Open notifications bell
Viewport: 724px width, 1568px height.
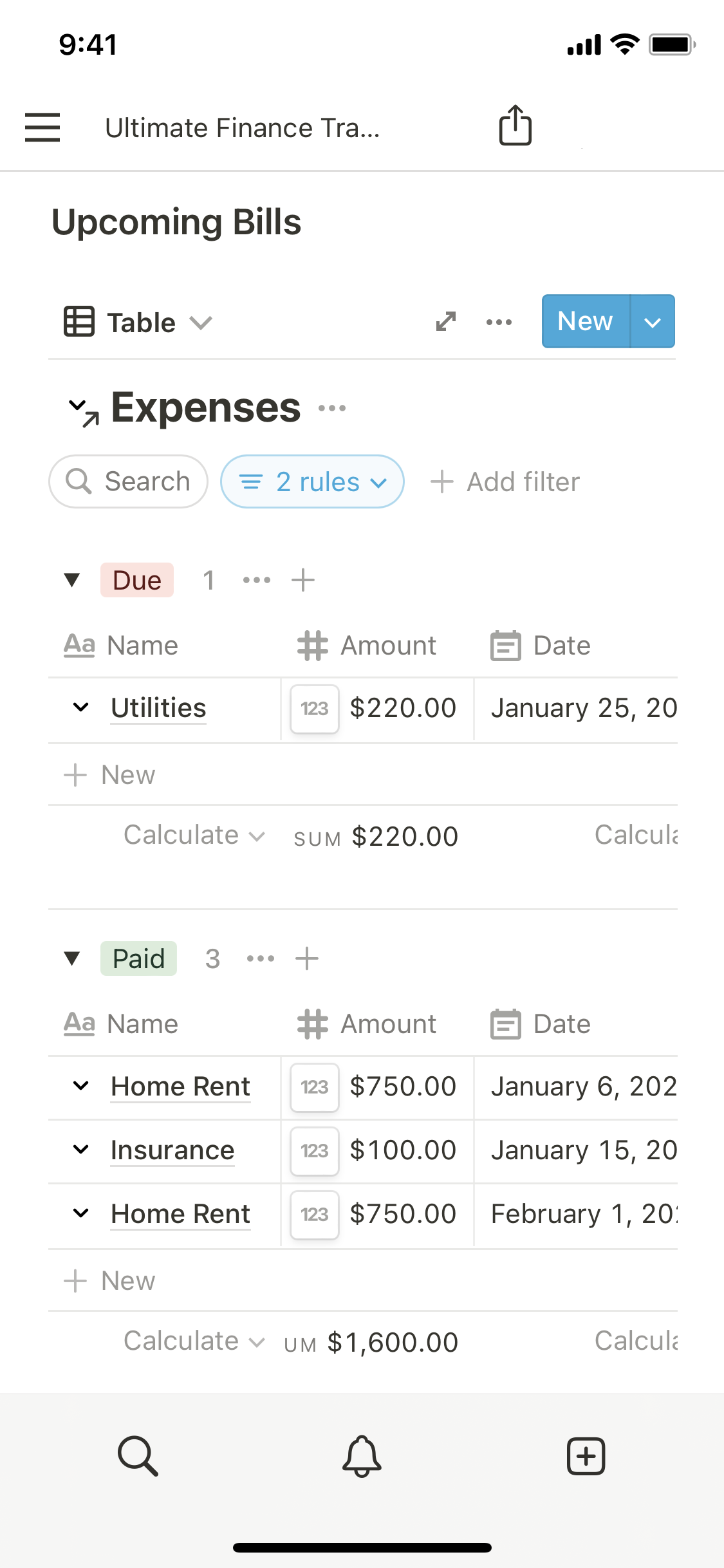[x=362, y=1455]
